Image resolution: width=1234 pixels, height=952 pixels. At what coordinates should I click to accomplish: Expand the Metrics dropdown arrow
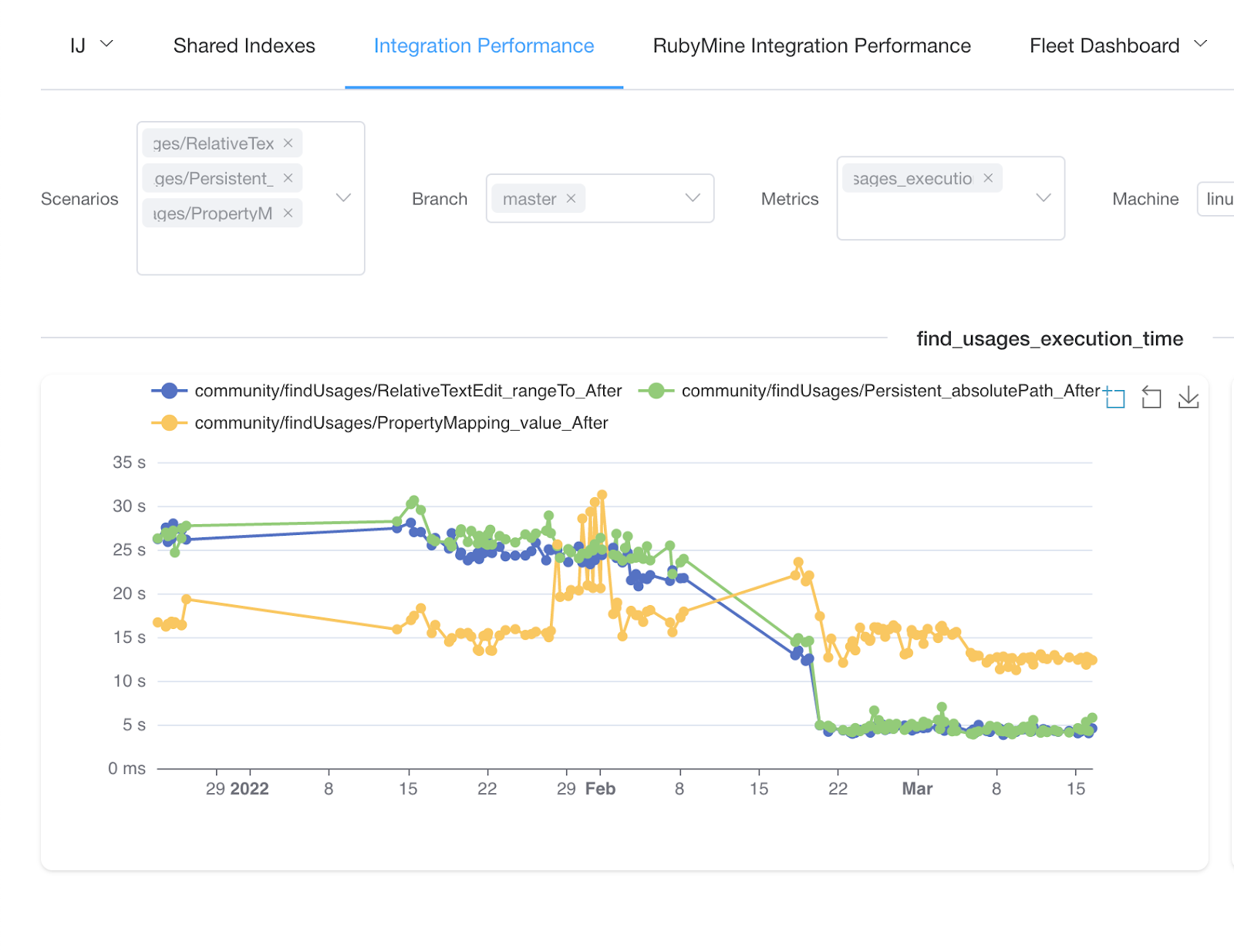point(1044,198)
